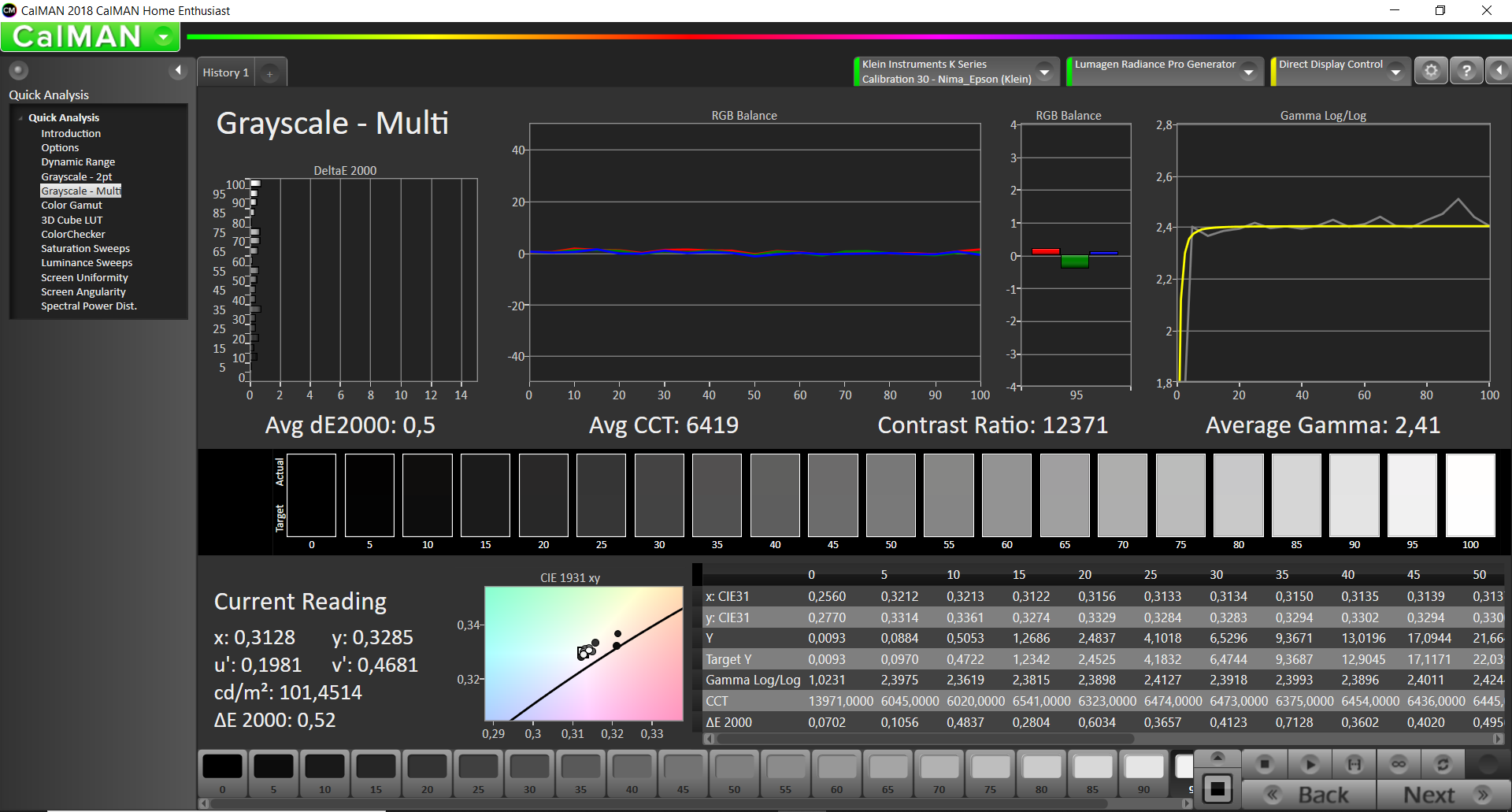Expand the Lumagen Radiance Pro Generator dropdown
The image size is (1512, 812).
click(1248, 72)
